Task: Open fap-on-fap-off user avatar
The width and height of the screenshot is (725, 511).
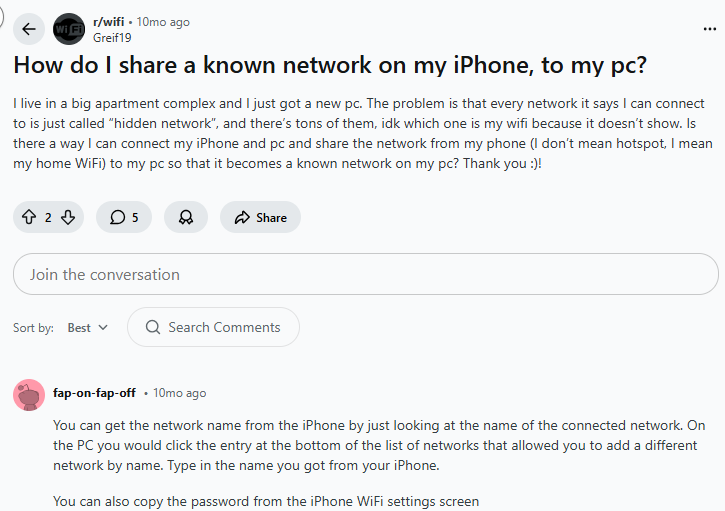Action: [29, 394]
